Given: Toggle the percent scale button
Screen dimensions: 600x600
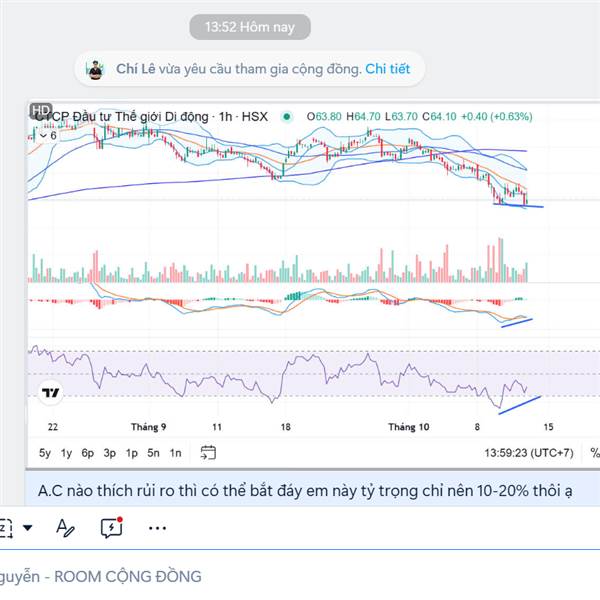Looking at the screenshot, I should tap(595, 453).
